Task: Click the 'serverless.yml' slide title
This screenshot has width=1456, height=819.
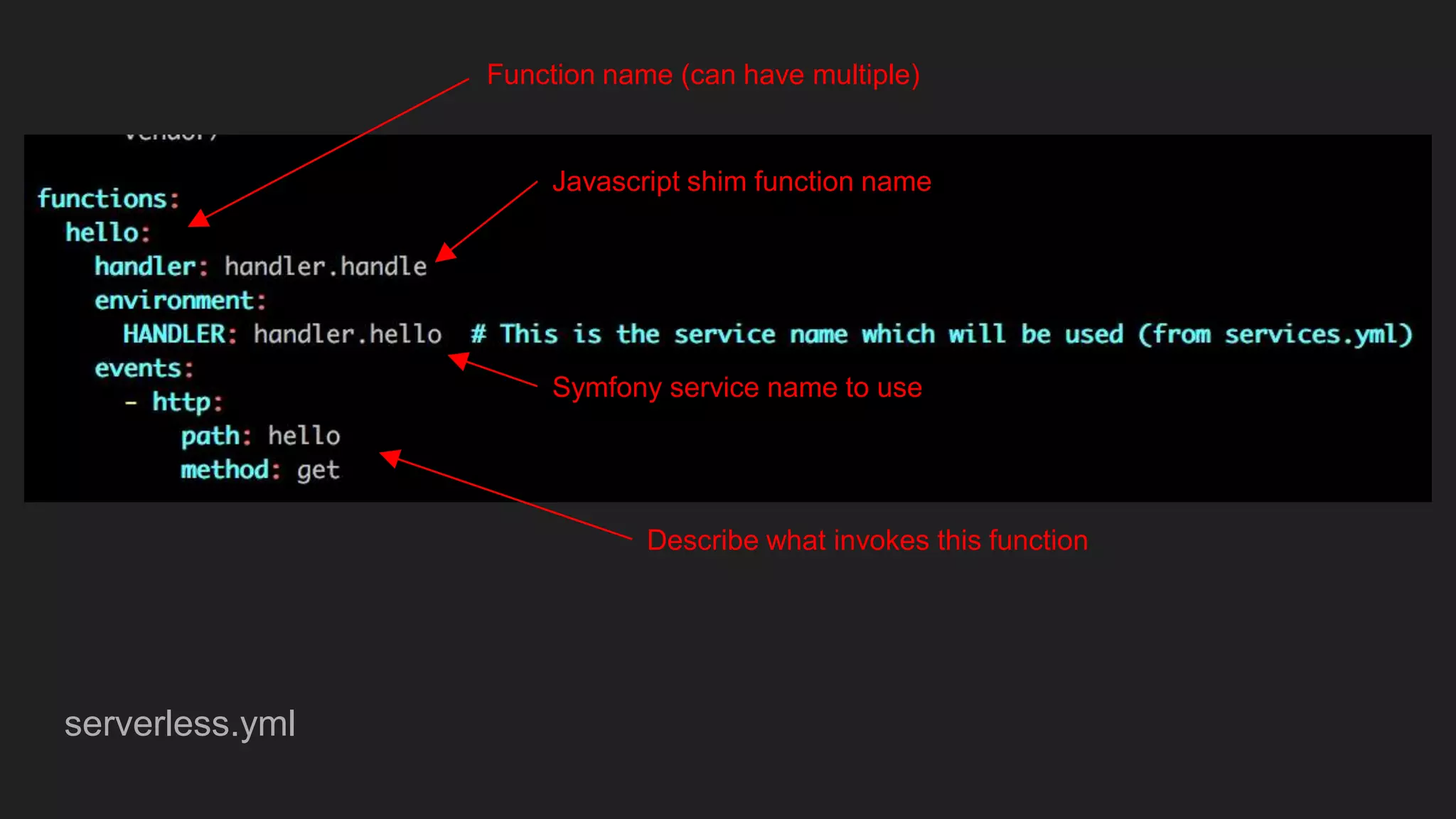Action: (x=179, y=724)
